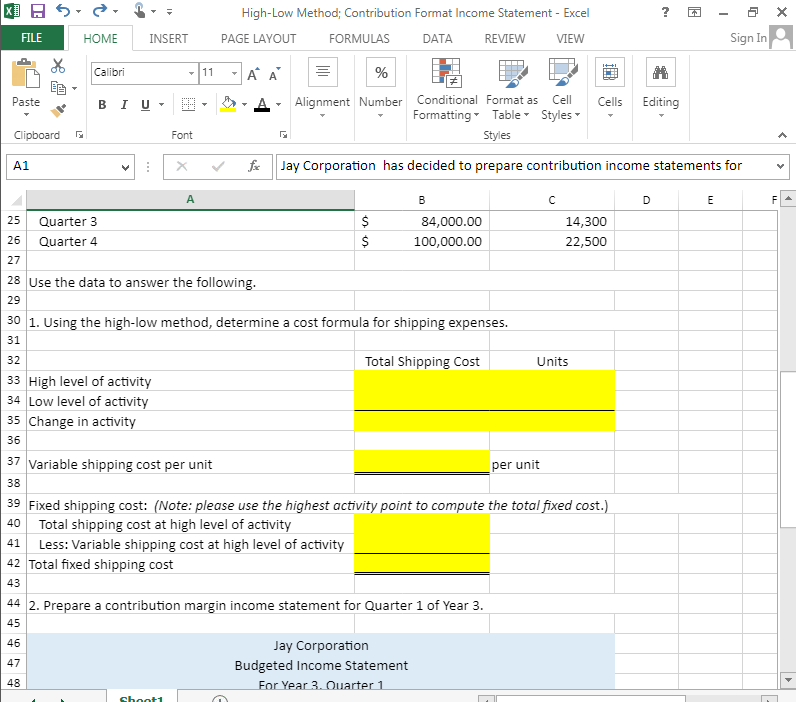Open the Number percent group button

[x=381, y=88]
